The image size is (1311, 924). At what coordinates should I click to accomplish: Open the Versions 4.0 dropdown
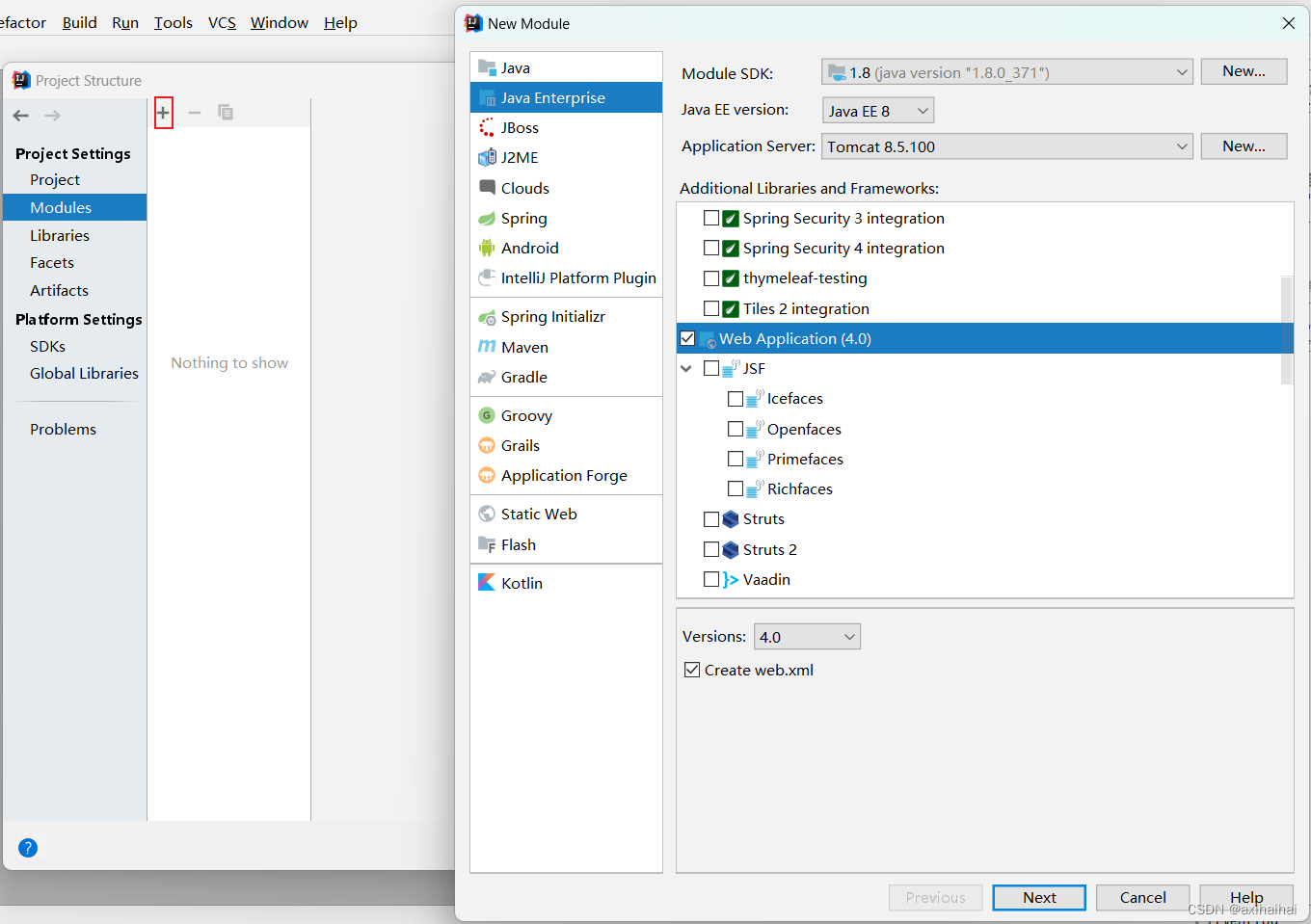click(807, 637)
